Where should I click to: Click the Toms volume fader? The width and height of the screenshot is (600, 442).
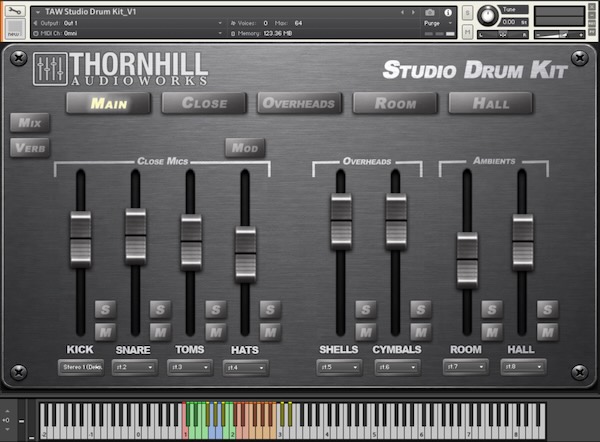191,243
